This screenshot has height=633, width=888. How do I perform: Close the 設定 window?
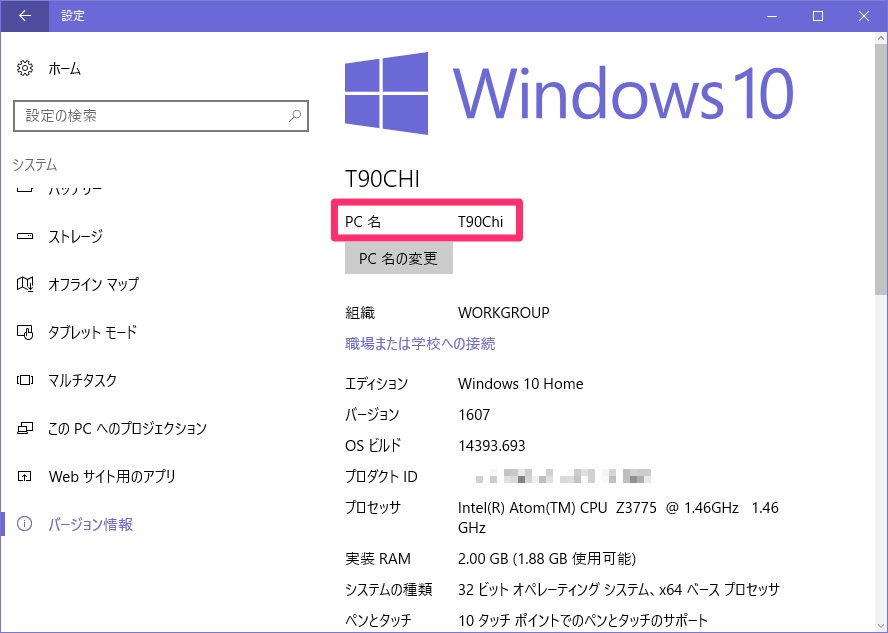pyautogui.click(x=864, y=16)
